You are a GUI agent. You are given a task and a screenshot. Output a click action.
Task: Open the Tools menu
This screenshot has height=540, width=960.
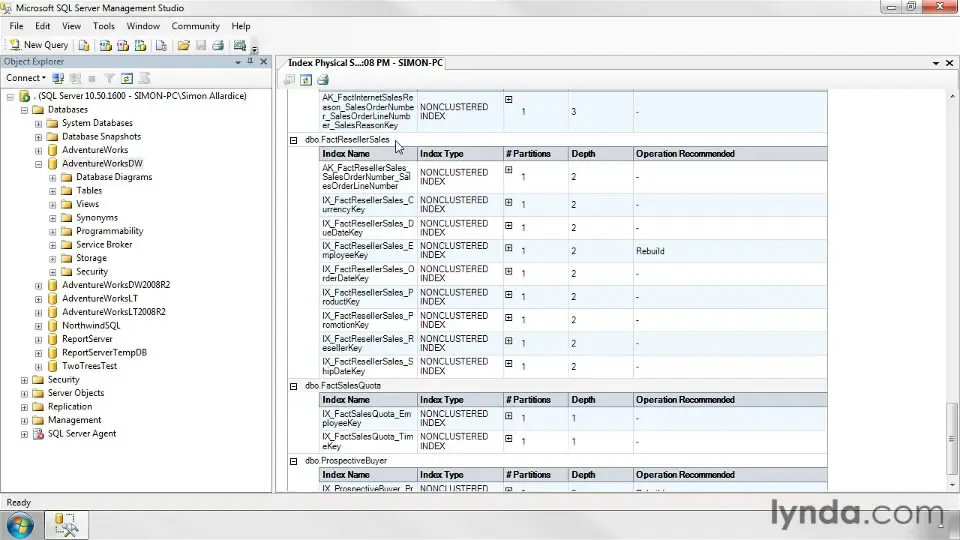[103, 26]
